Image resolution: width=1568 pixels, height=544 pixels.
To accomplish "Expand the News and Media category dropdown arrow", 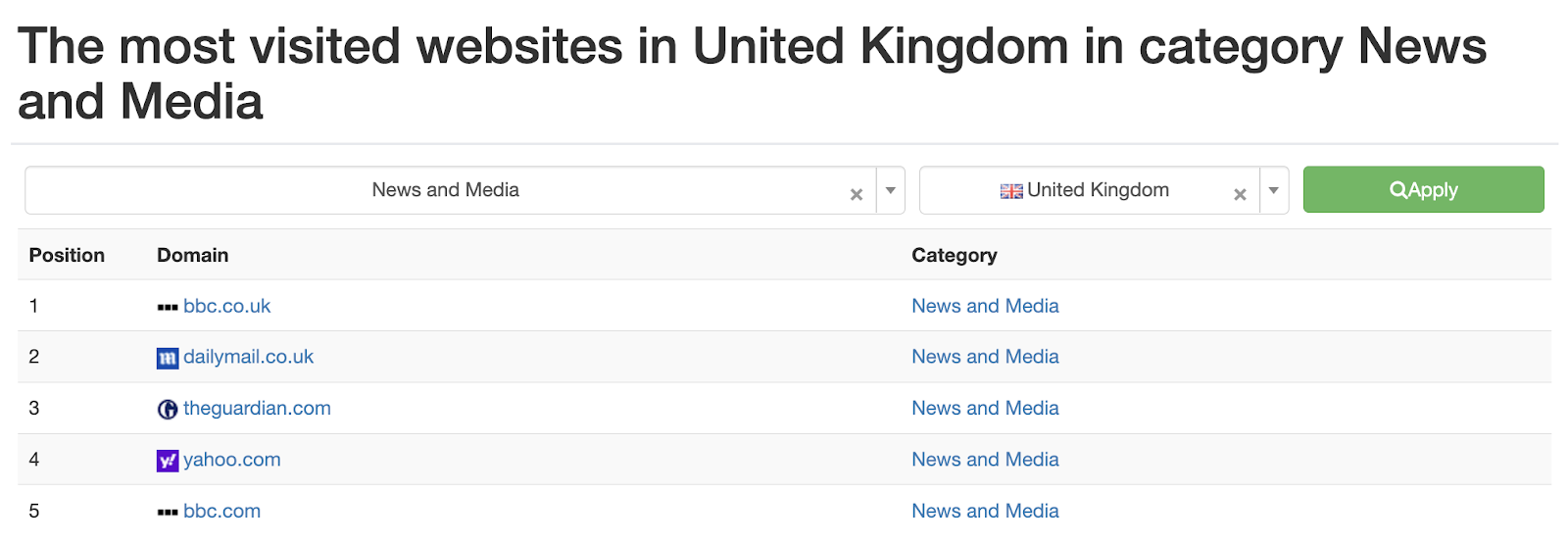I will pyautogui.click(x=890, y=190).
